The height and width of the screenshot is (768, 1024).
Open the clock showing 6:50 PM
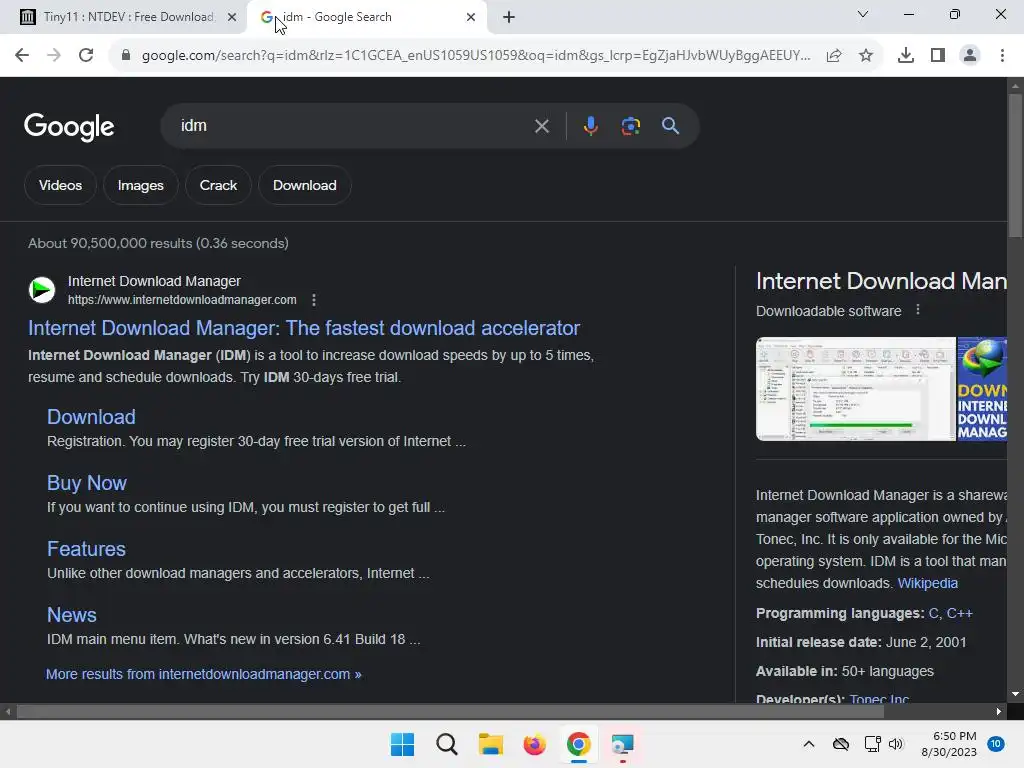point(949,744)
